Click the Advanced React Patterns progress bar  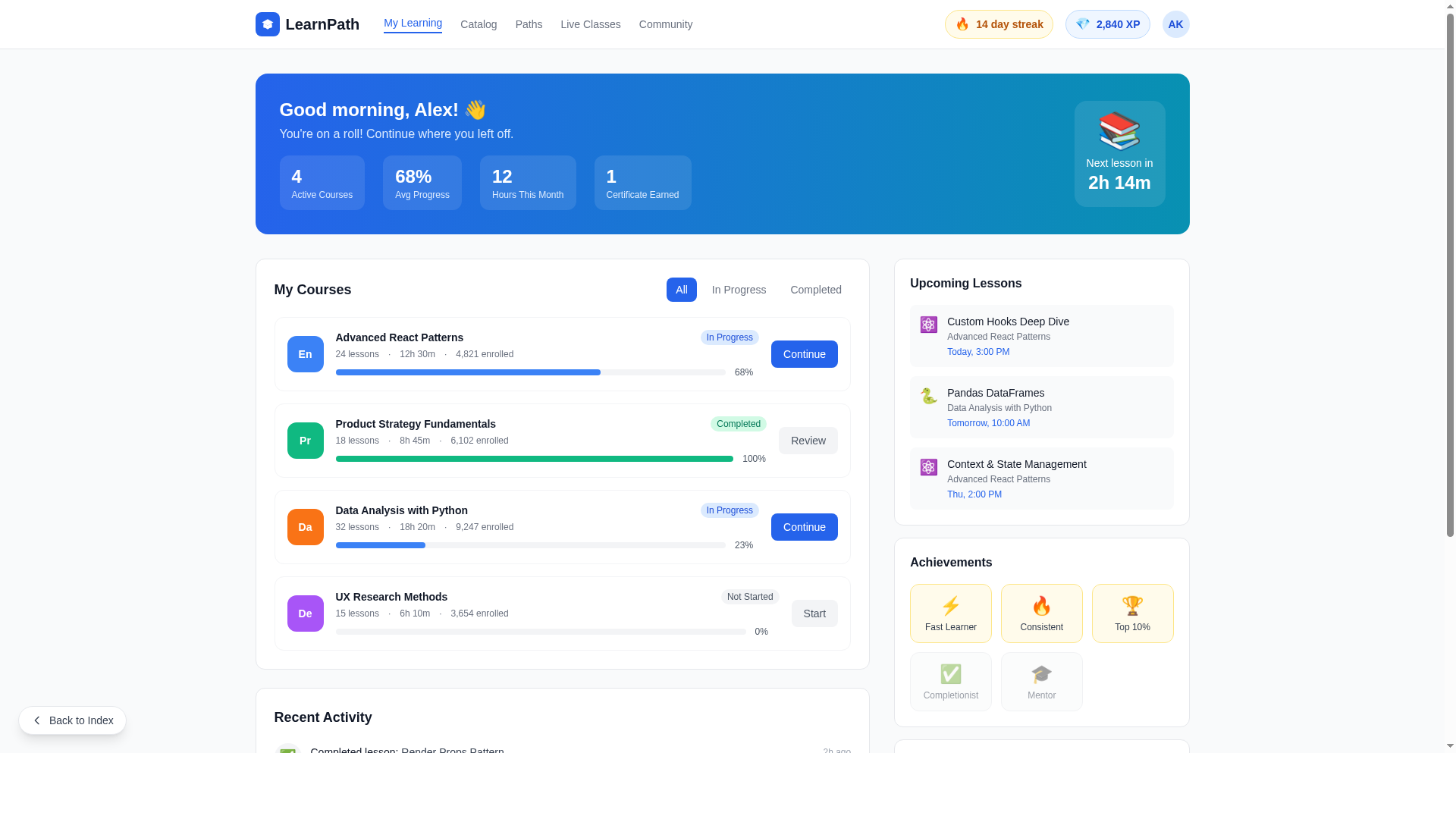click(531, 372)
